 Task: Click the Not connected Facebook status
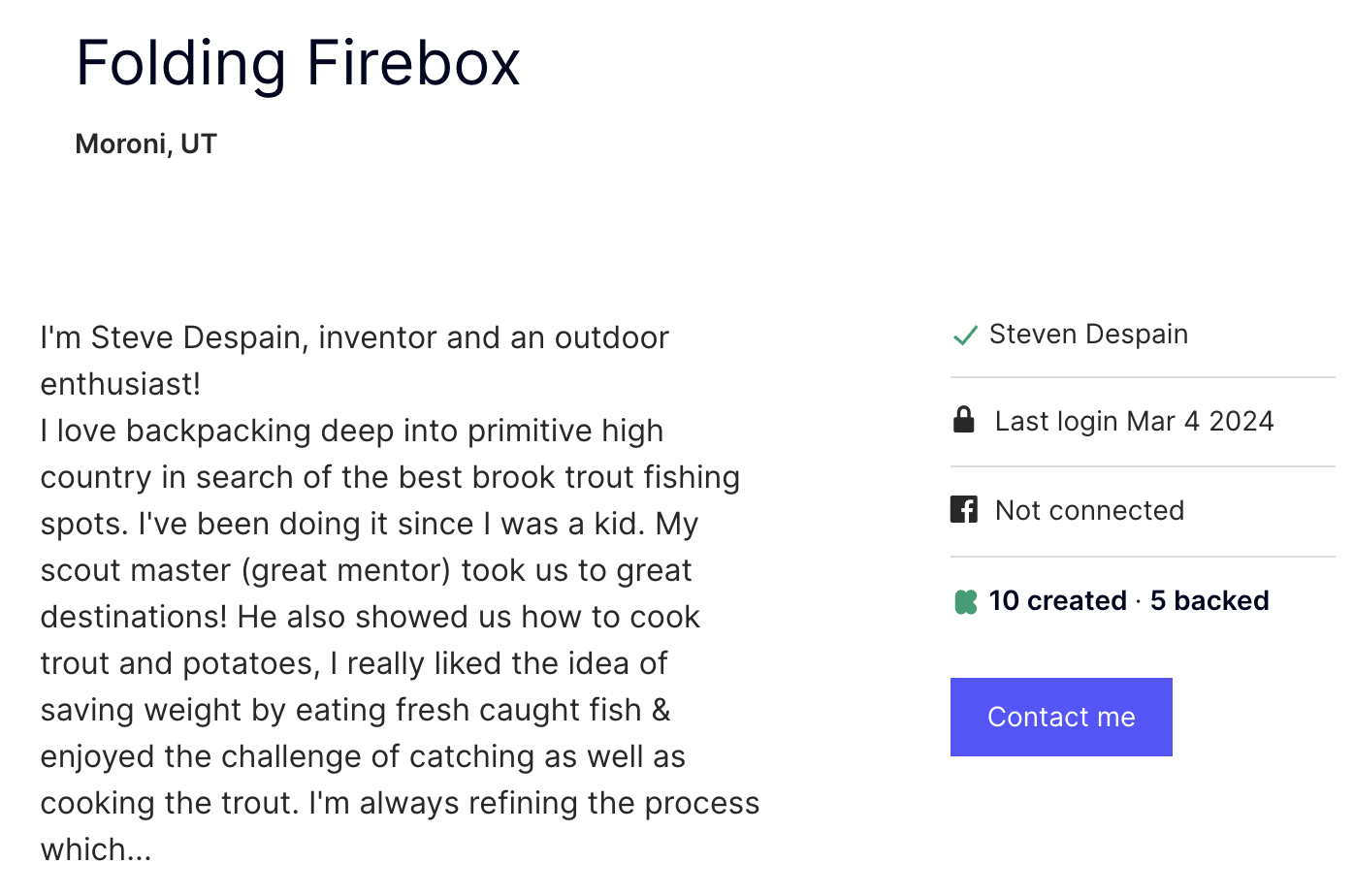[x=1089, y=511]
